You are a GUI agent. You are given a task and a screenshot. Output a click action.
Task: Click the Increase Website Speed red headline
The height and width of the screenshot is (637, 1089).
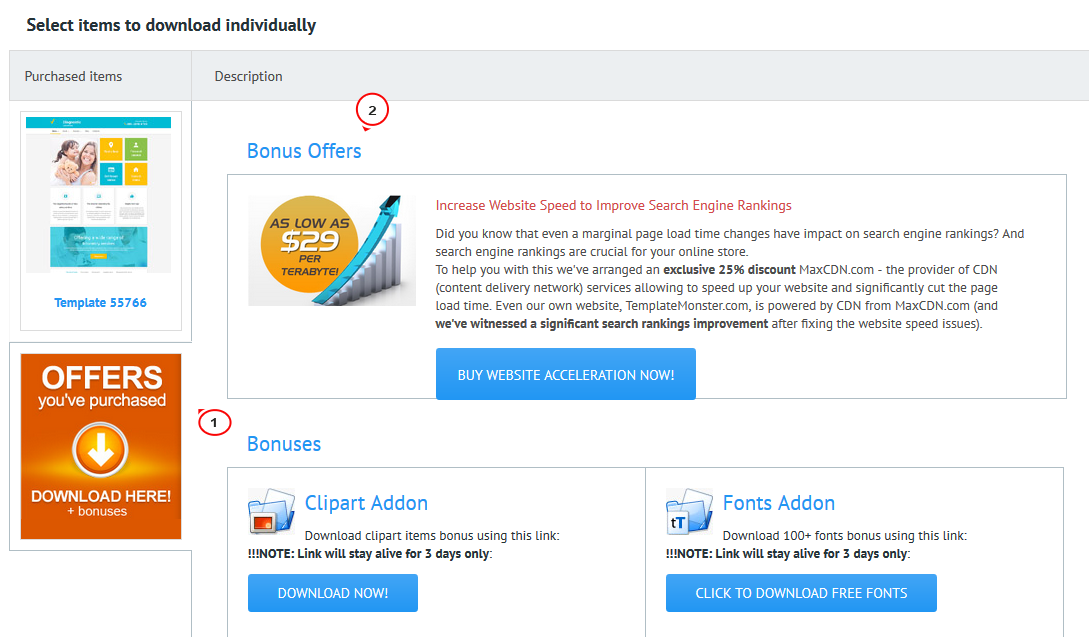(x=613, y=205)
